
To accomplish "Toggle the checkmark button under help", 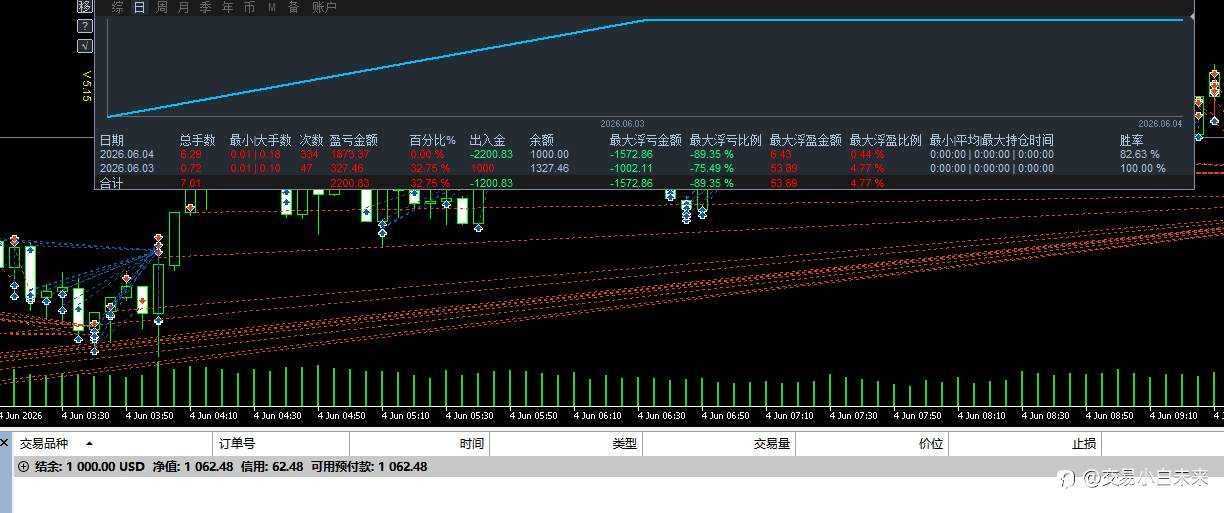I will click(84, 45).
